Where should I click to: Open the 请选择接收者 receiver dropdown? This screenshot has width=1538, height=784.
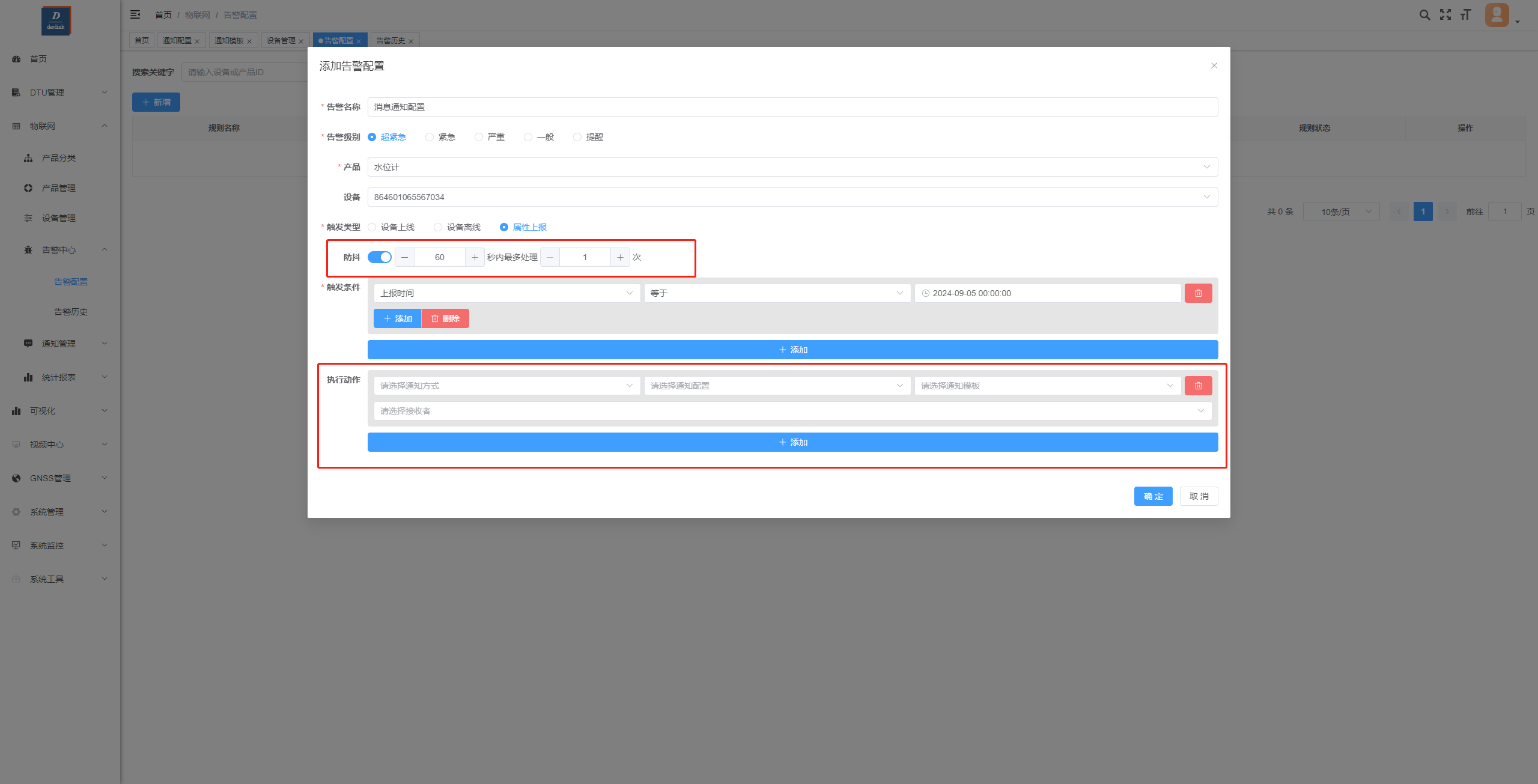792,411
